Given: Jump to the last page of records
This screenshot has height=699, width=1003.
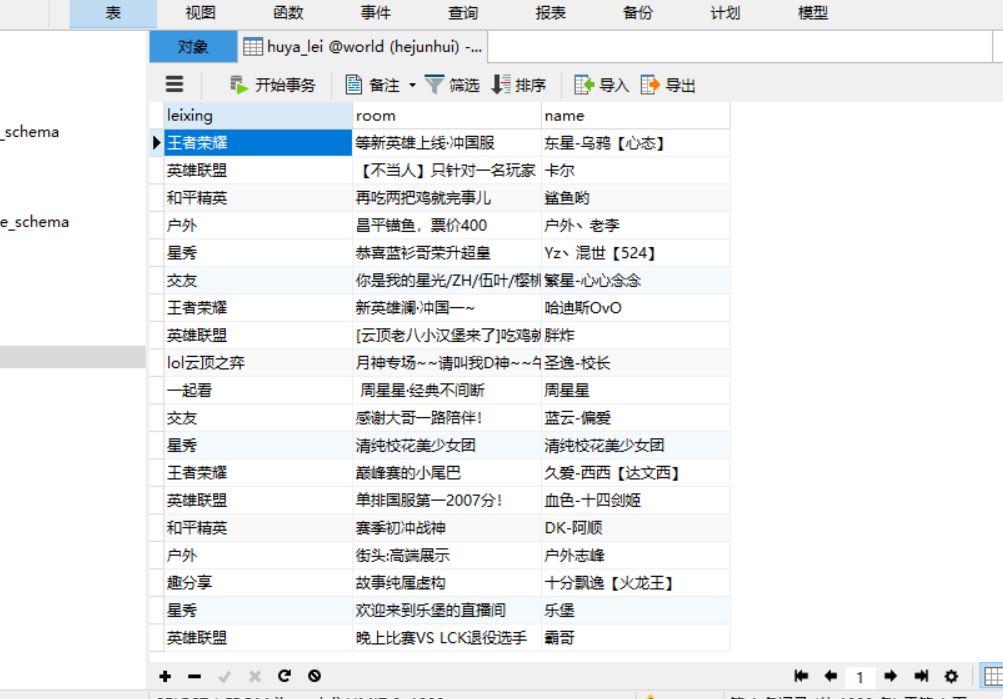Looking at the screenshot, I should pos(921,676).
